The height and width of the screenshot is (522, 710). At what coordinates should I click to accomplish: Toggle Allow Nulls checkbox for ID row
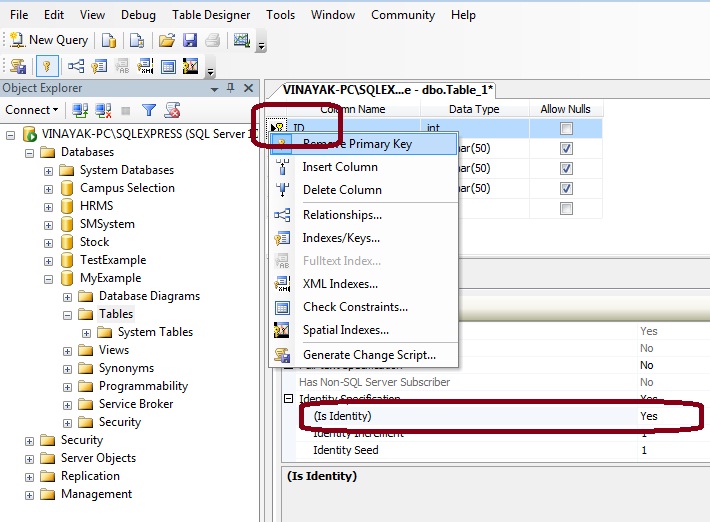click(566, 128)
